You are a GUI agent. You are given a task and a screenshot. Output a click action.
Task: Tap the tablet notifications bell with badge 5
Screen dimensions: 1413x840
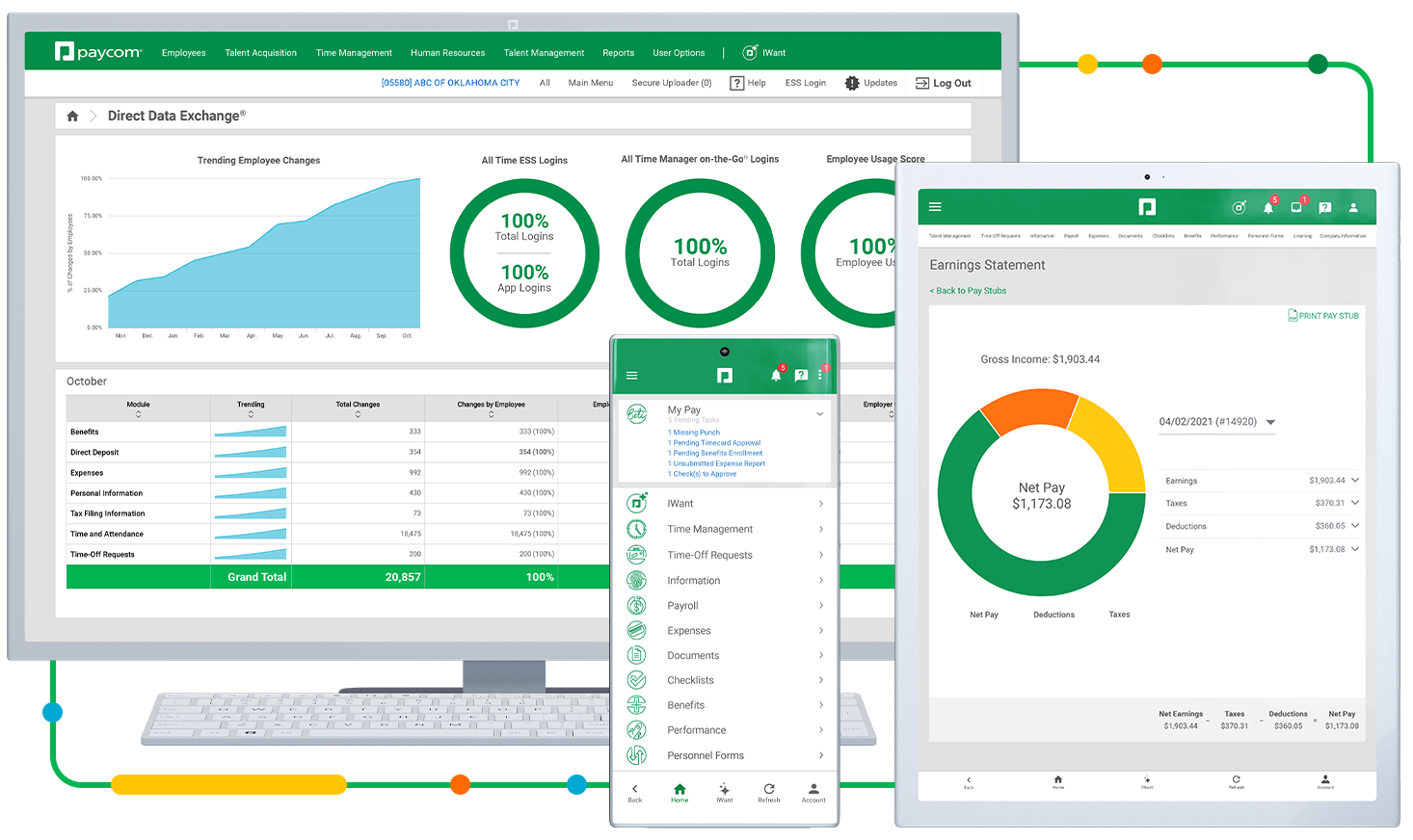(1268, 207)
